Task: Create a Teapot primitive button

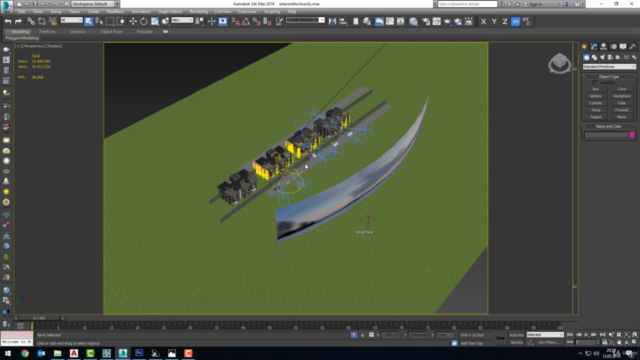Action: pyautogui.click(x=596, y=117)
